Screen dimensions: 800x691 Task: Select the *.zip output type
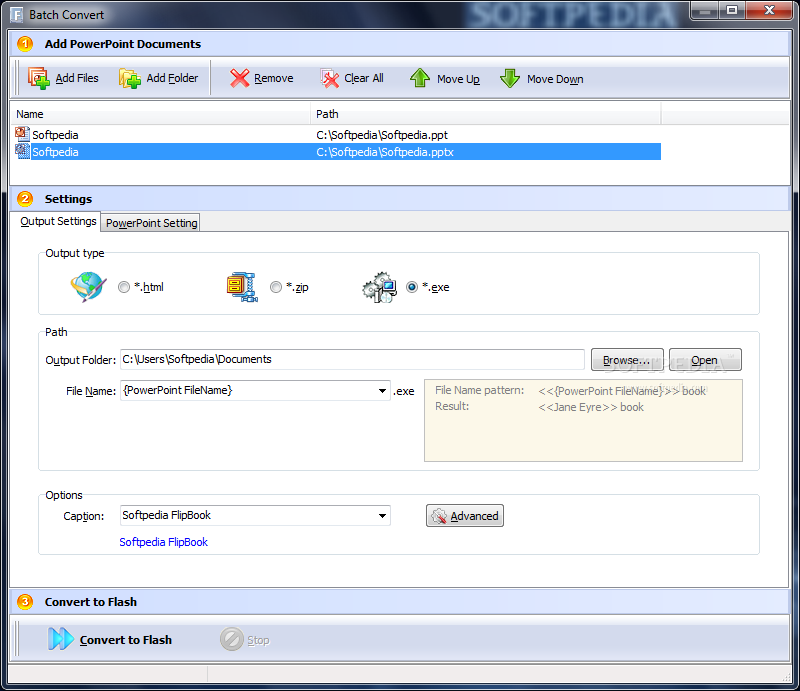pyautogui.click(x=276, y=287)
